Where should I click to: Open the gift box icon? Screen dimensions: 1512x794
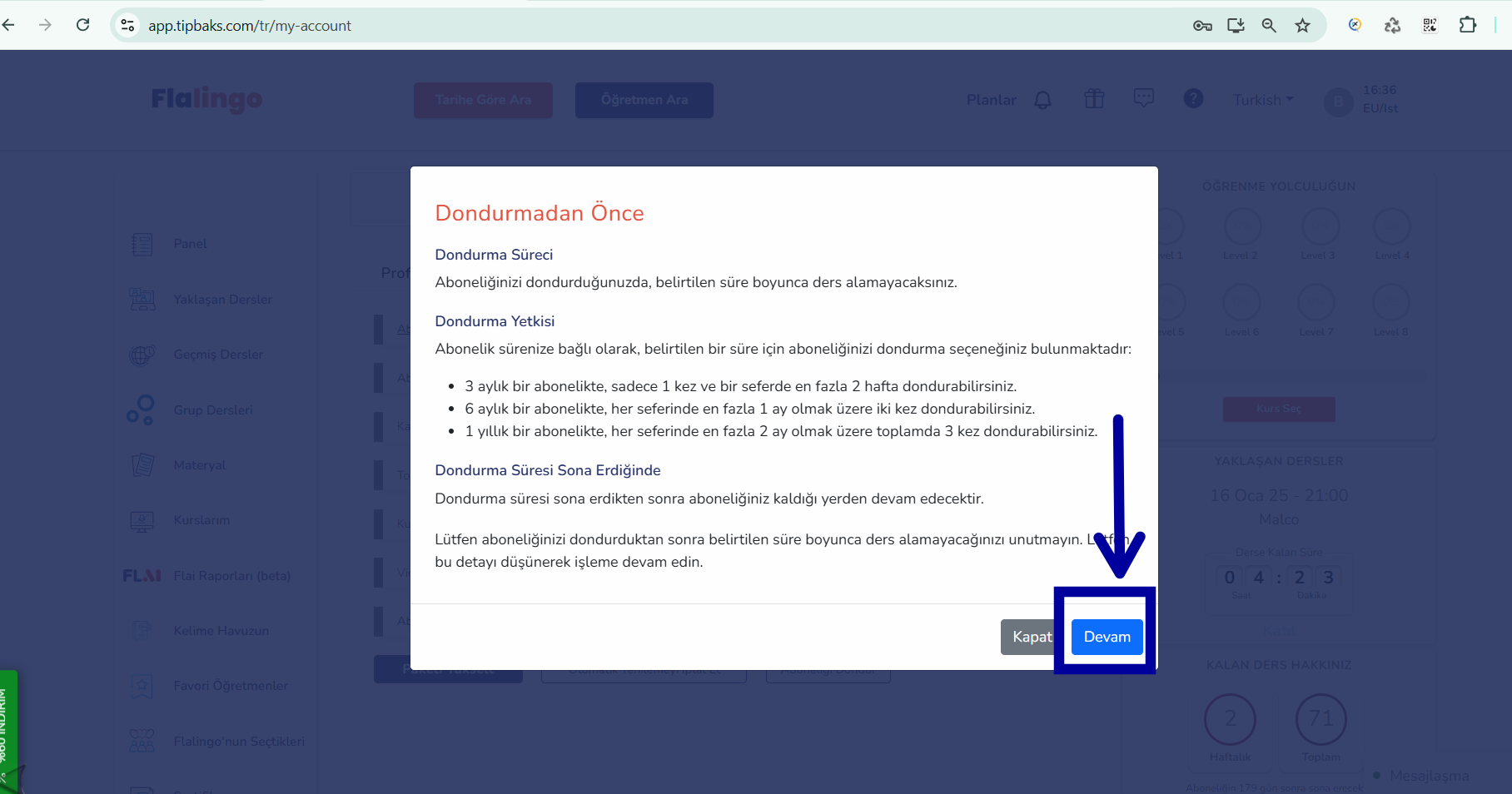pos(1094,99)
